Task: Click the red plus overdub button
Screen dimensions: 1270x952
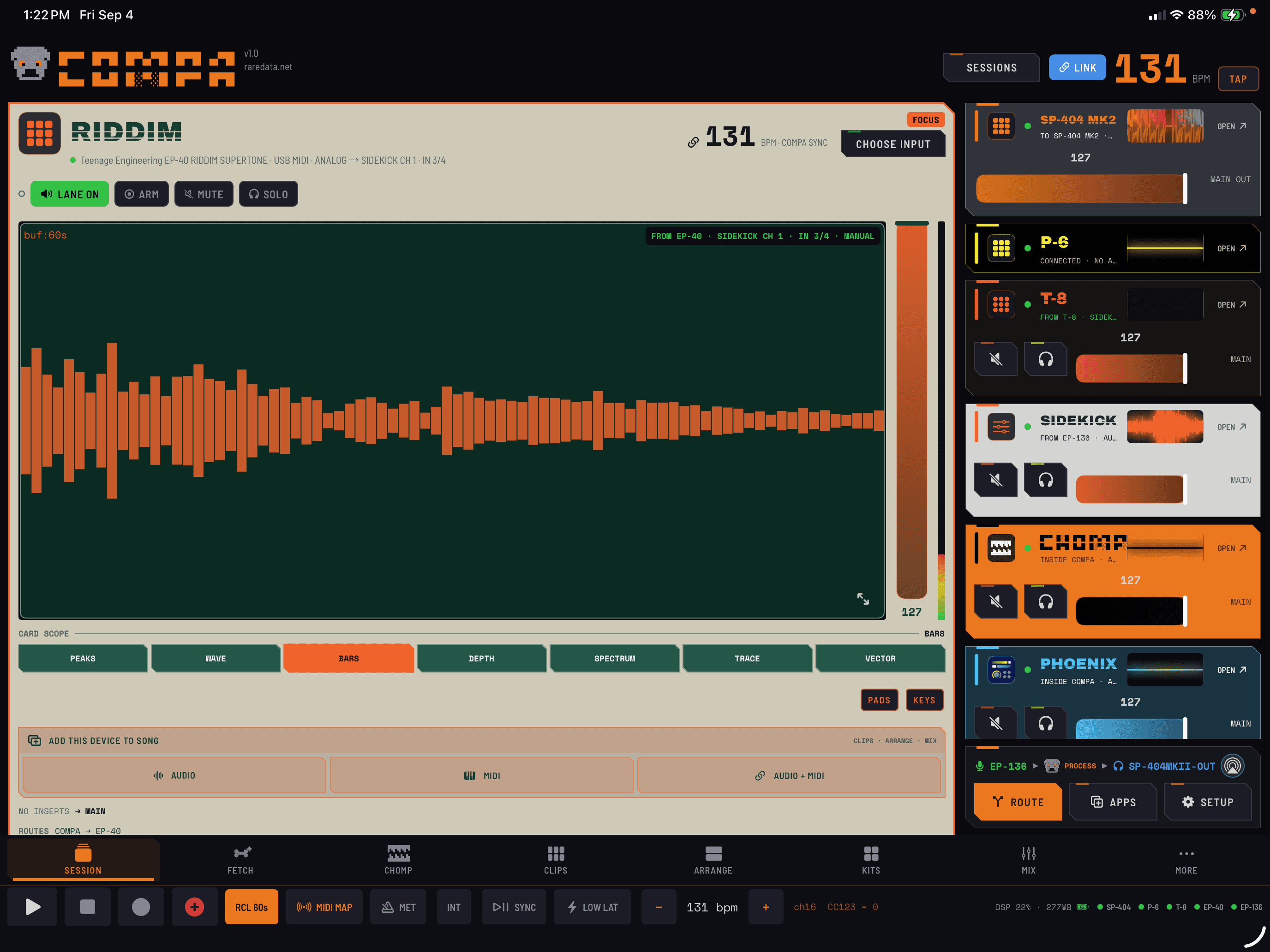Action: point(194,907)
